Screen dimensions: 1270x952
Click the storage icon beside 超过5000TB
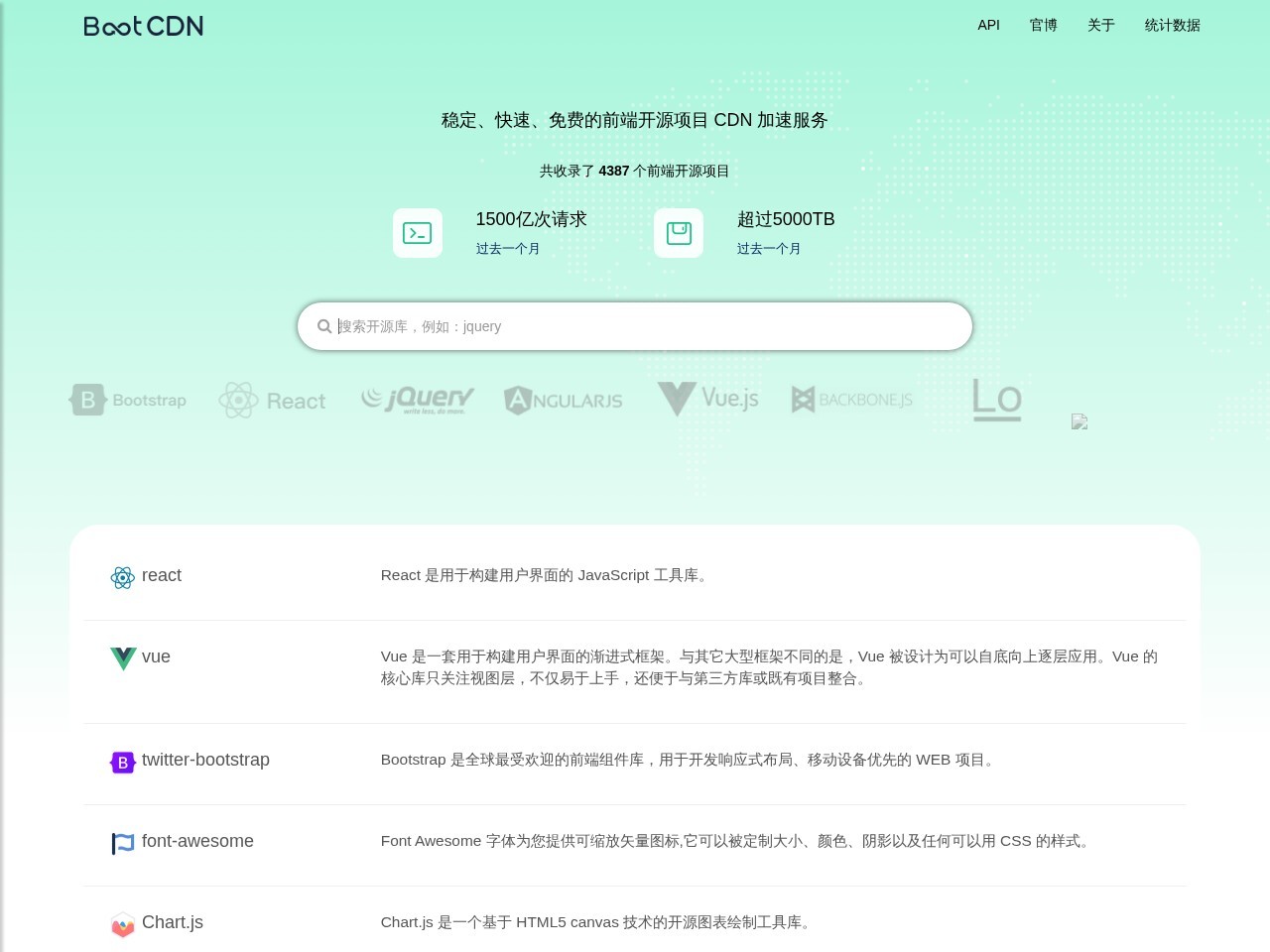pyautogui.click(x=679, y=232)
